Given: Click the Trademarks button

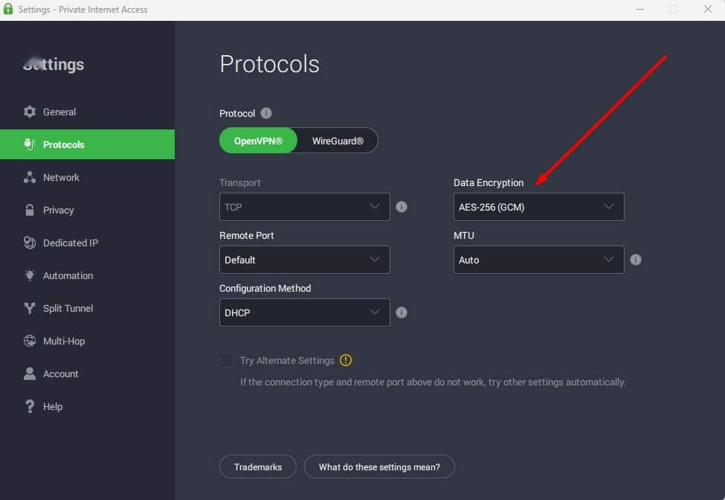Looking at the screenshot, I should coord(257,467).
